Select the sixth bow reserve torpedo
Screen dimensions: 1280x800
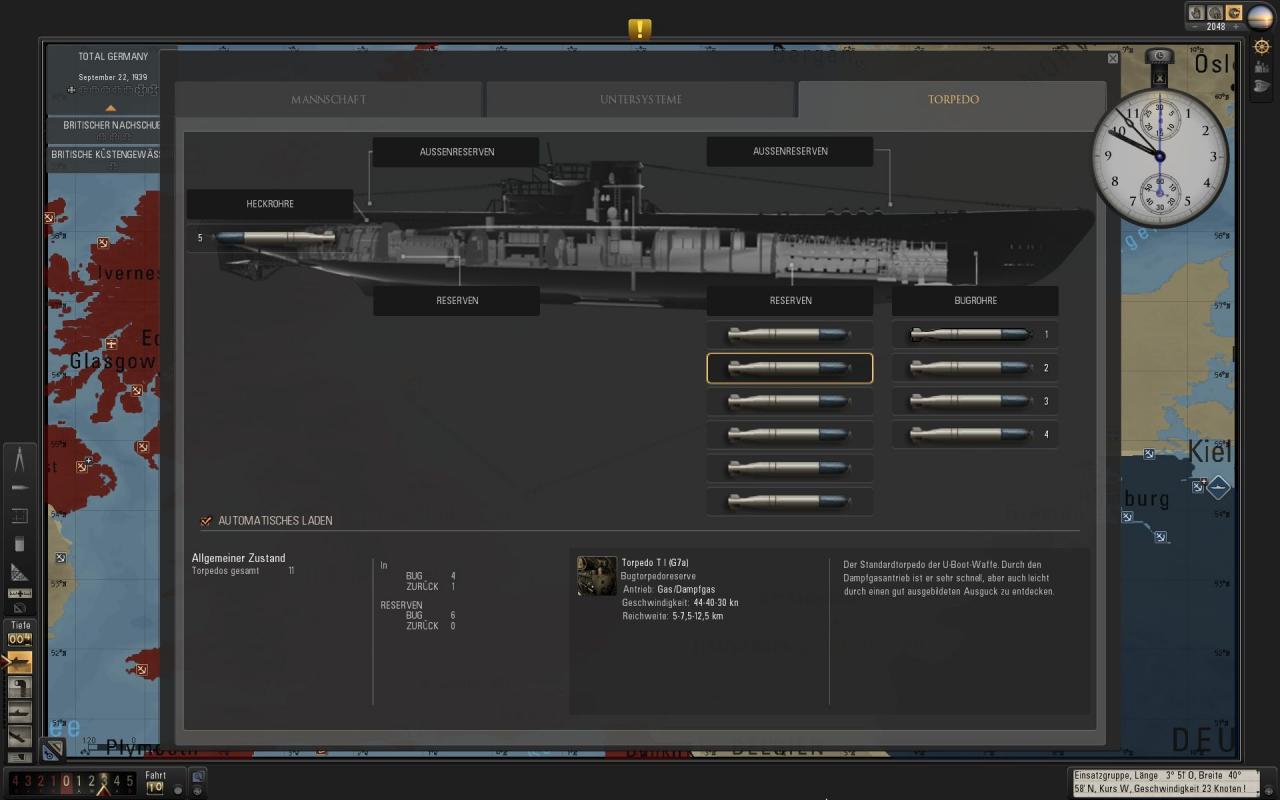pyautogui.click(x=790, y=501)
